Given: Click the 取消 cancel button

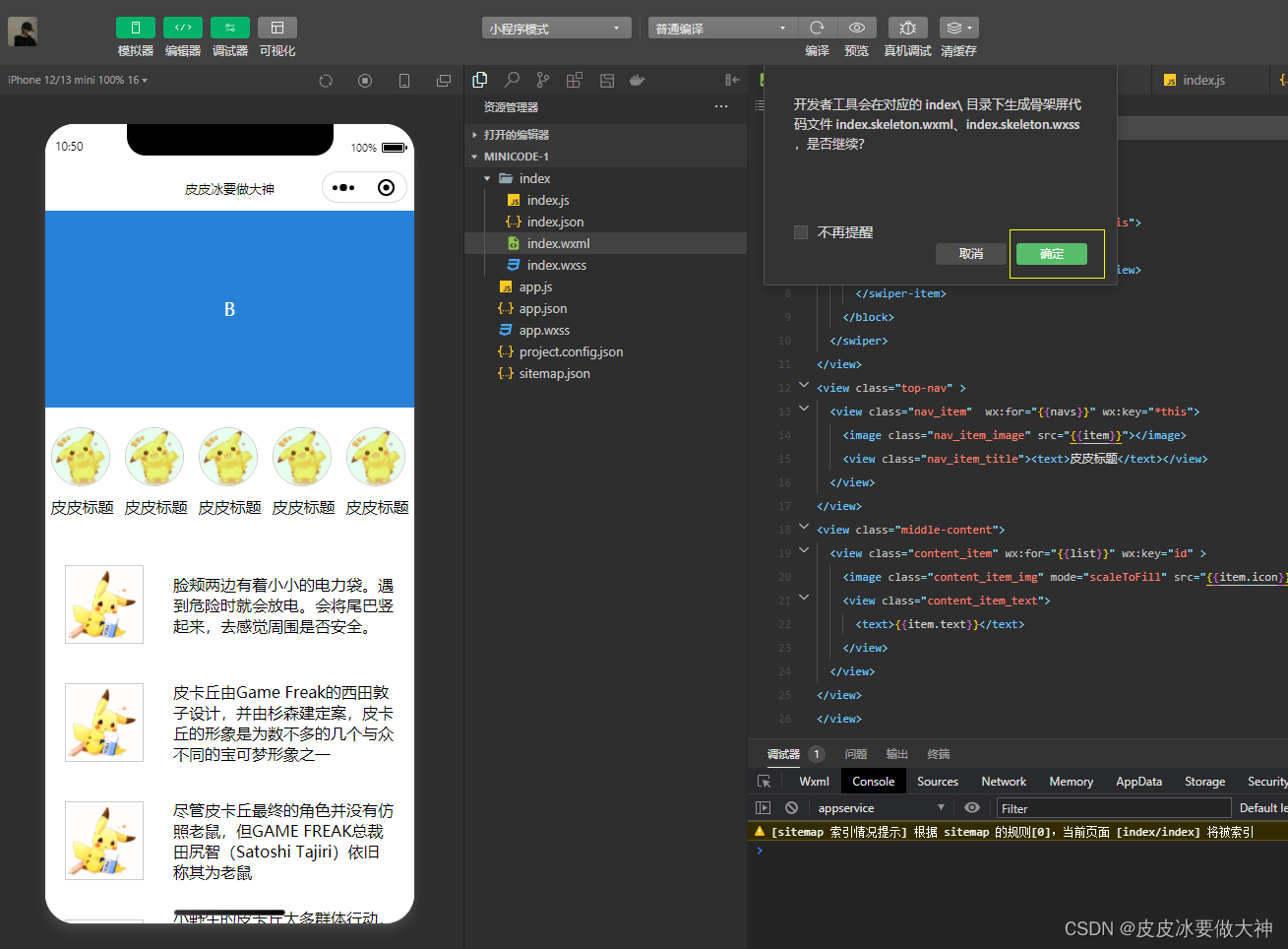Looking at the screenshot, I should pos(971,254).
